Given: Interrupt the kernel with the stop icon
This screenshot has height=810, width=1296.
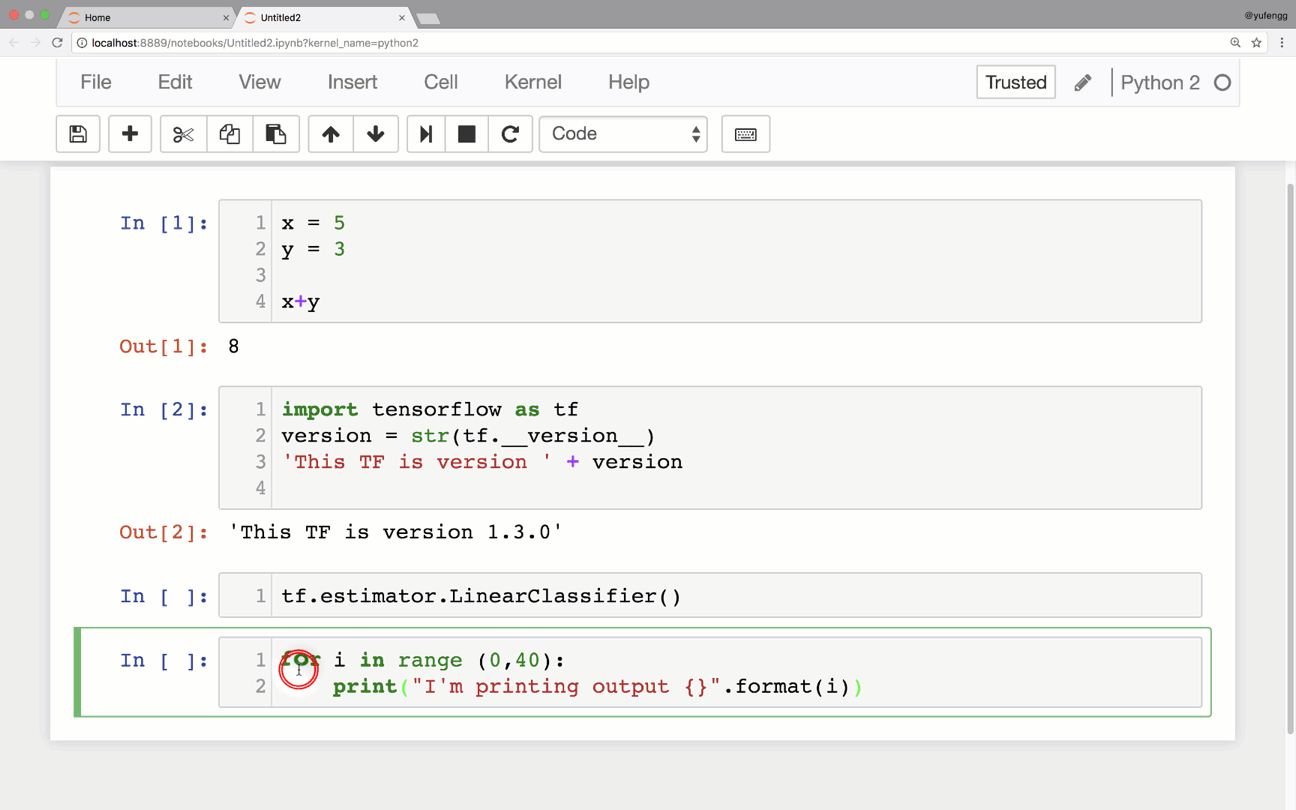Looking at the screenshot, I should pos(467,134).
